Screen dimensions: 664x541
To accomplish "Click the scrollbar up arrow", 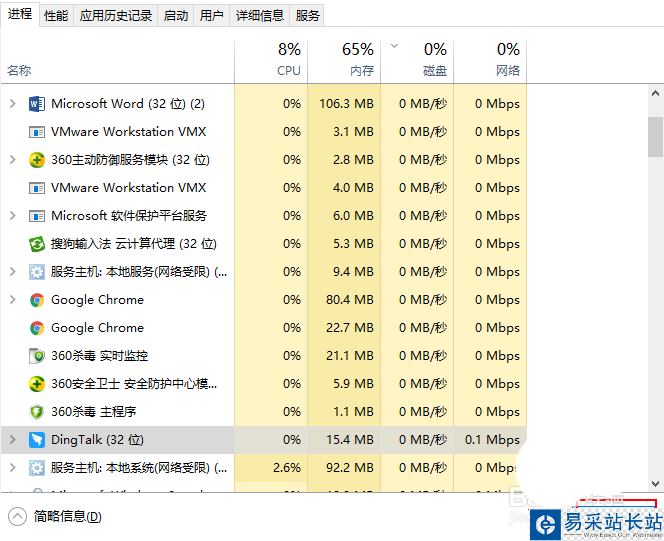I will click(656, 94).
